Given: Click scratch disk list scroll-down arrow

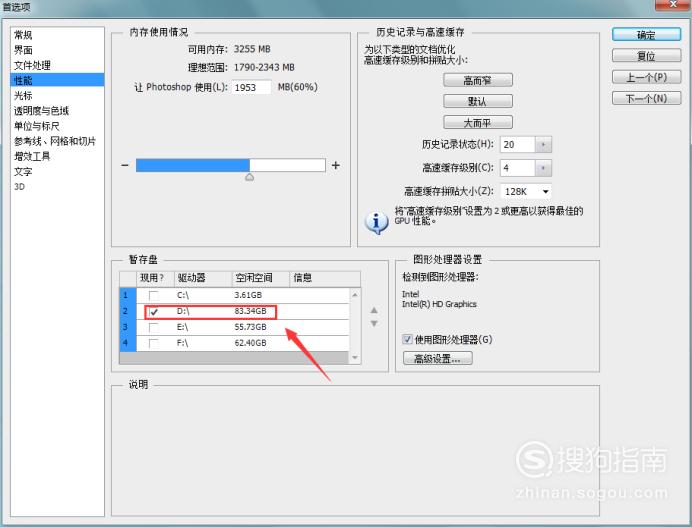Looking at the screenshot, I should click(x=355, y=358).
